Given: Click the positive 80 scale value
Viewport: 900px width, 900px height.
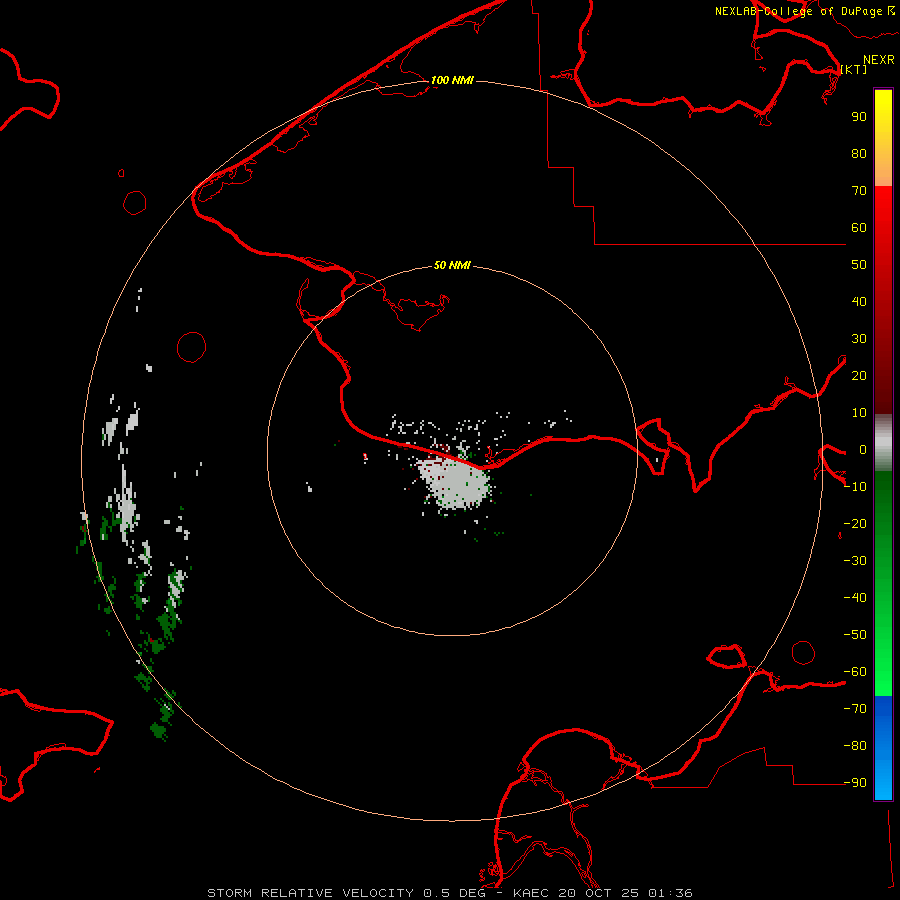Looking at the screenshot, I should tap(859, 154).
